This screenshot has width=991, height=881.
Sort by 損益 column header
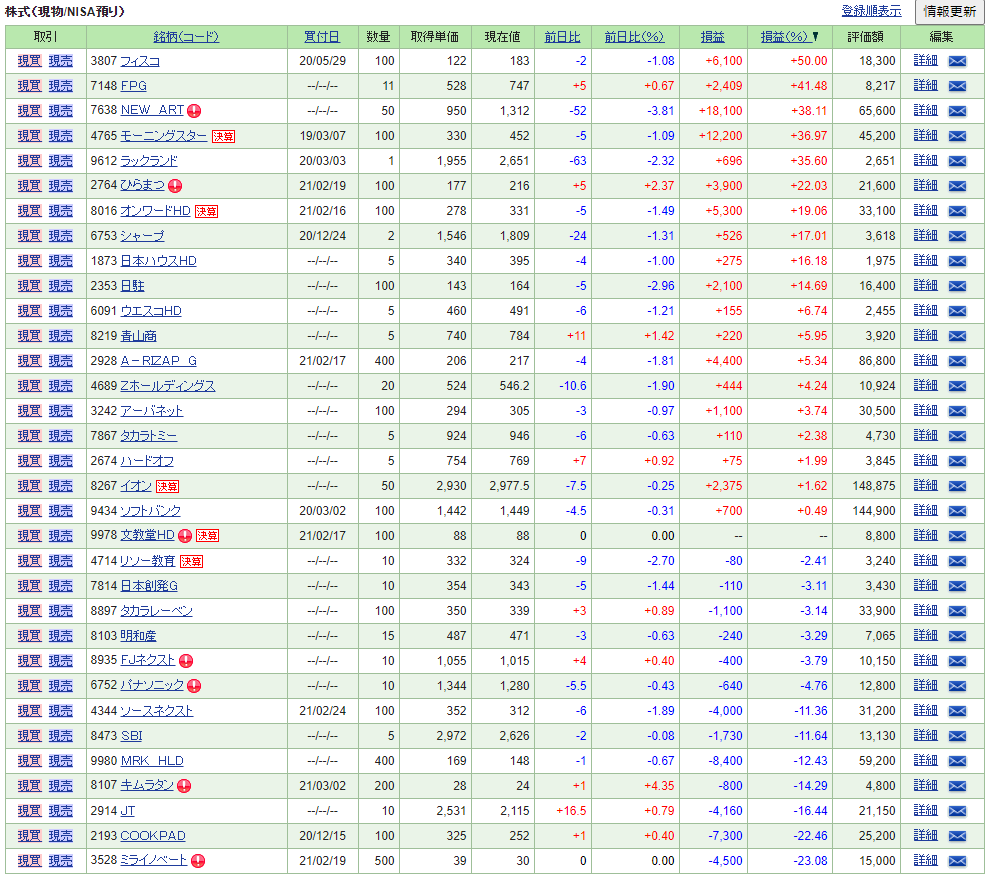tap(713, 37)
